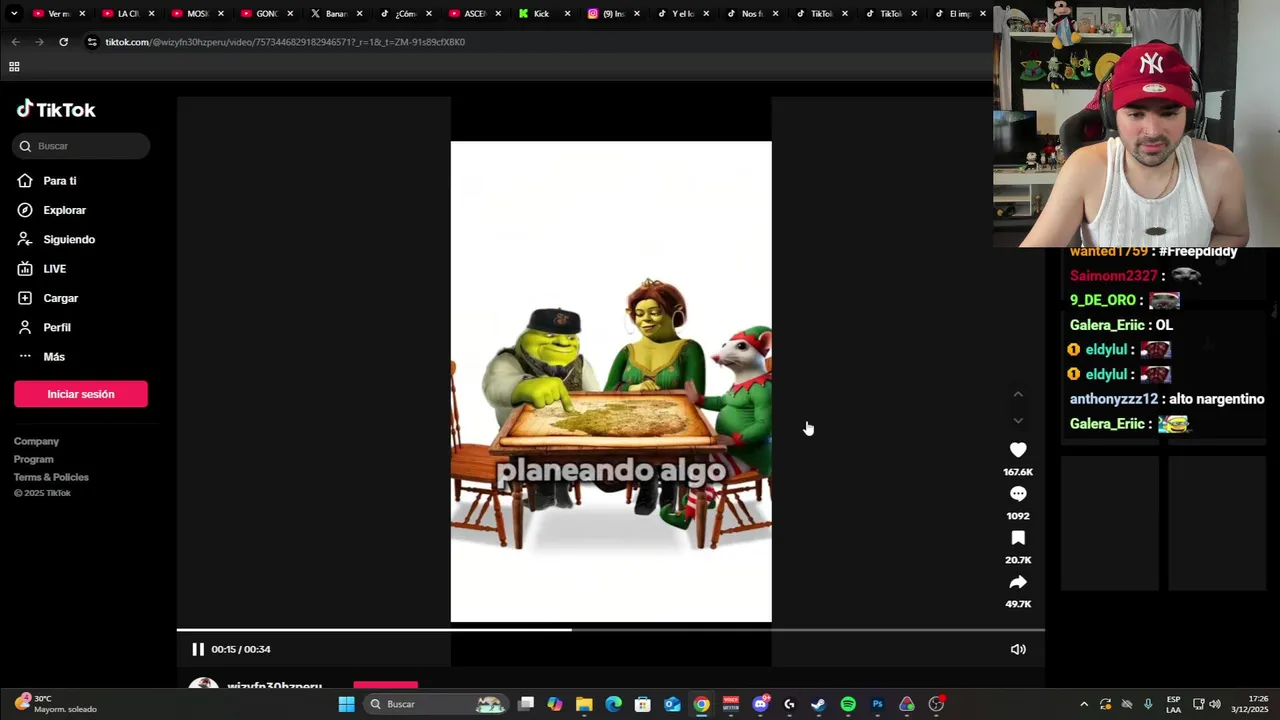Pause the TikTok video
Image resolution: width=1280 pixels, height=720 pixels.
pos(198,649)
